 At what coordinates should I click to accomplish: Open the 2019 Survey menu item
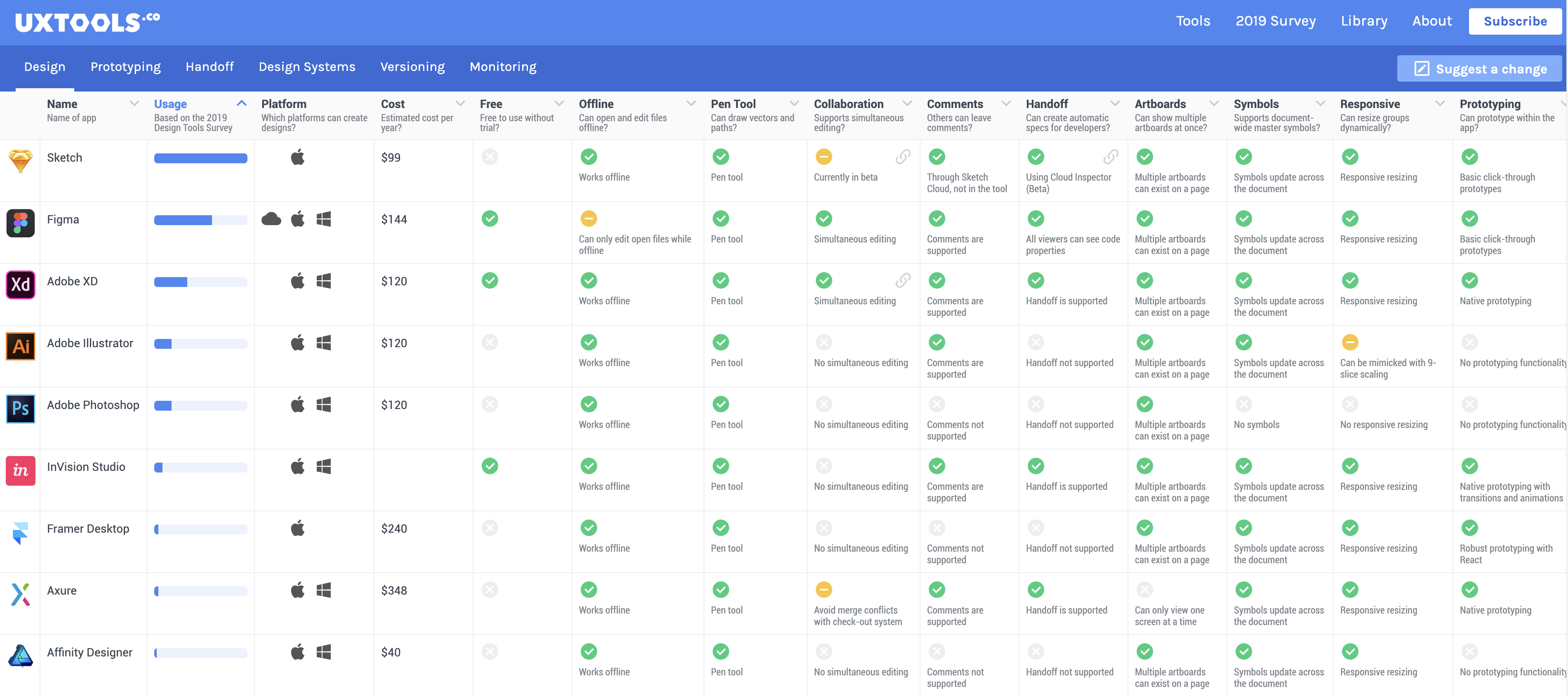(x=1275, y=21)
